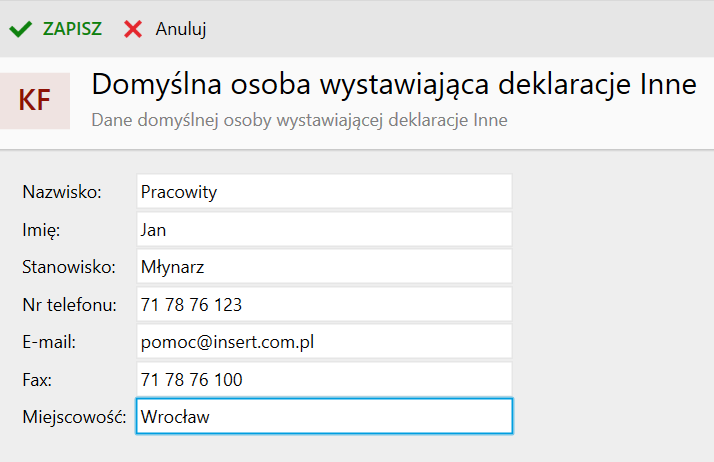
Task: Click the Nazwisko: label
Action: [x=62, y=192]
